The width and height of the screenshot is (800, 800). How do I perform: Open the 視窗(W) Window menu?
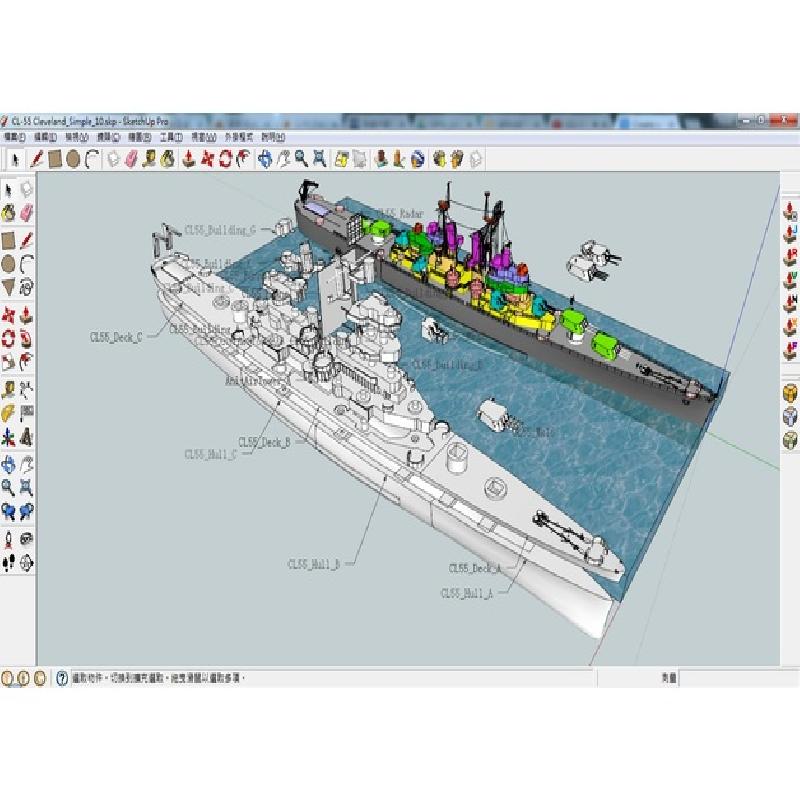(x=204, y=137)
